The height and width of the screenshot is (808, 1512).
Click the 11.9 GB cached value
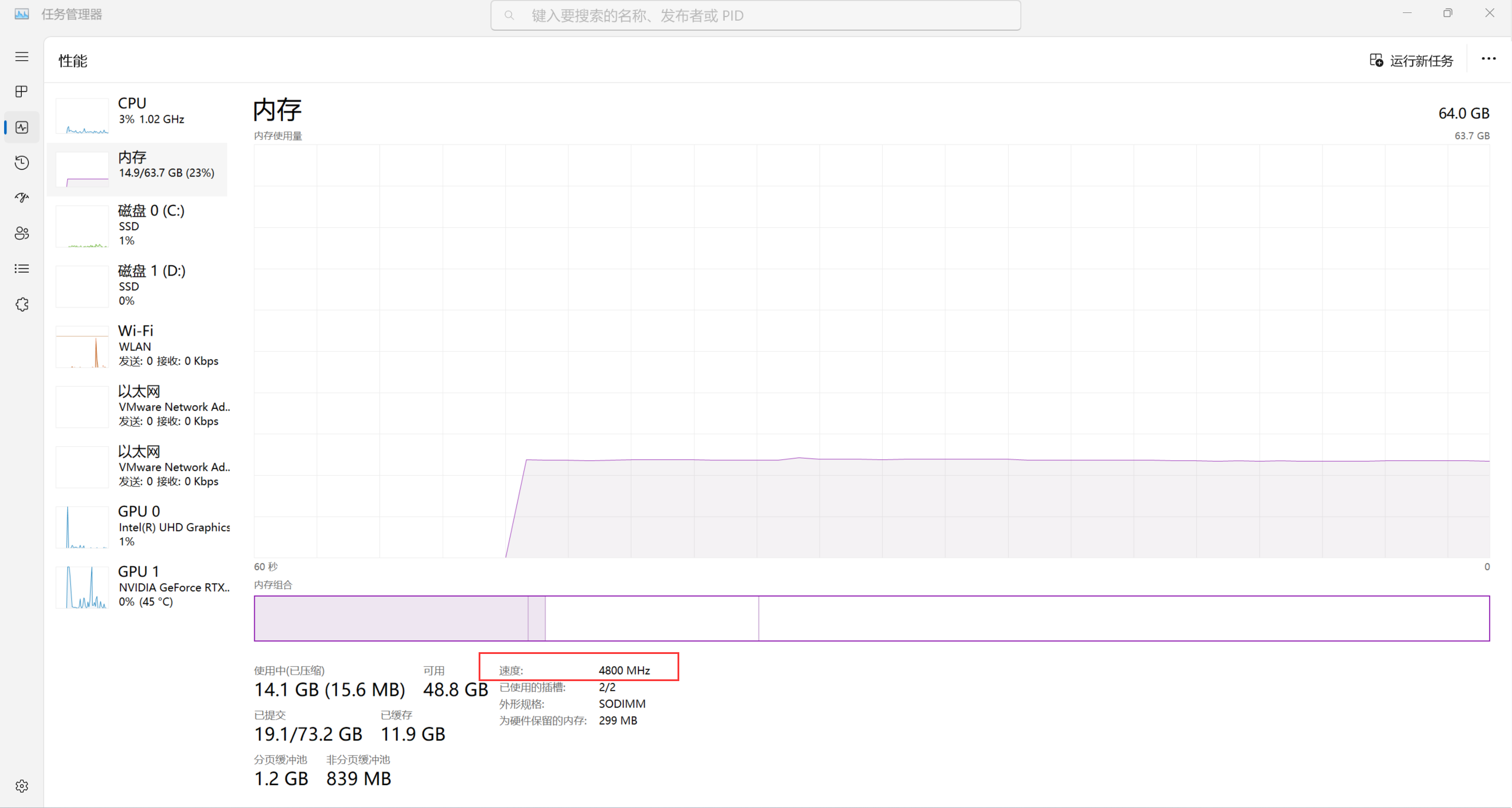pyautogui.click(x=413, y=734)
